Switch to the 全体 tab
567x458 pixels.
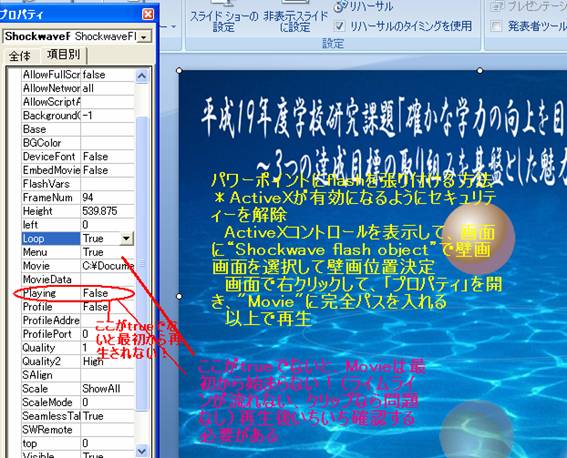[20, 56]
